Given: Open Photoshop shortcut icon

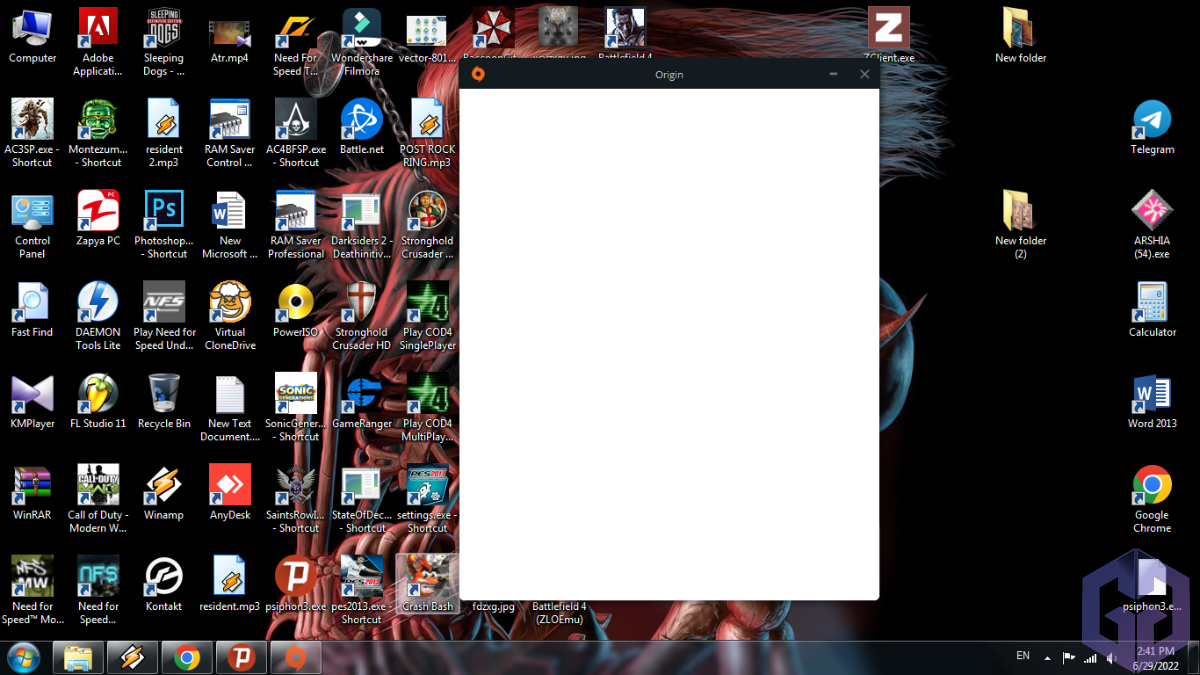Looking at the screenshot, I should click(x=164, y=224).
